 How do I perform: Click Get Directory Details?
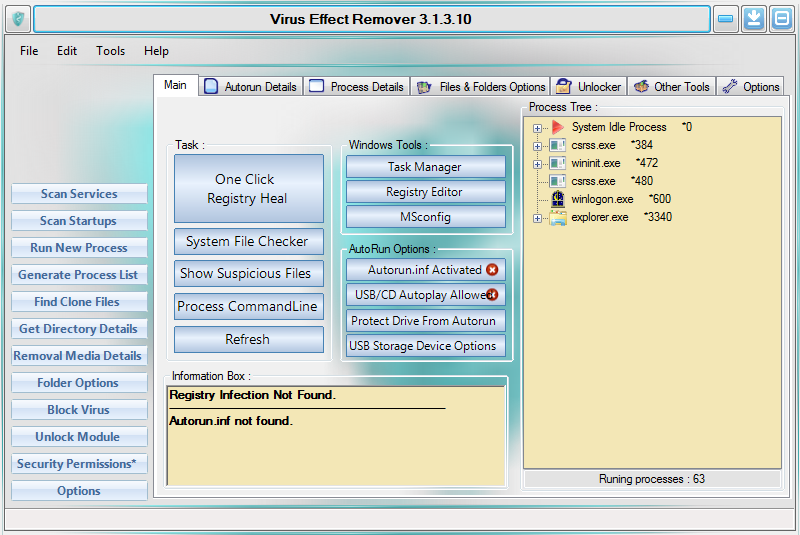pos(79,329)
